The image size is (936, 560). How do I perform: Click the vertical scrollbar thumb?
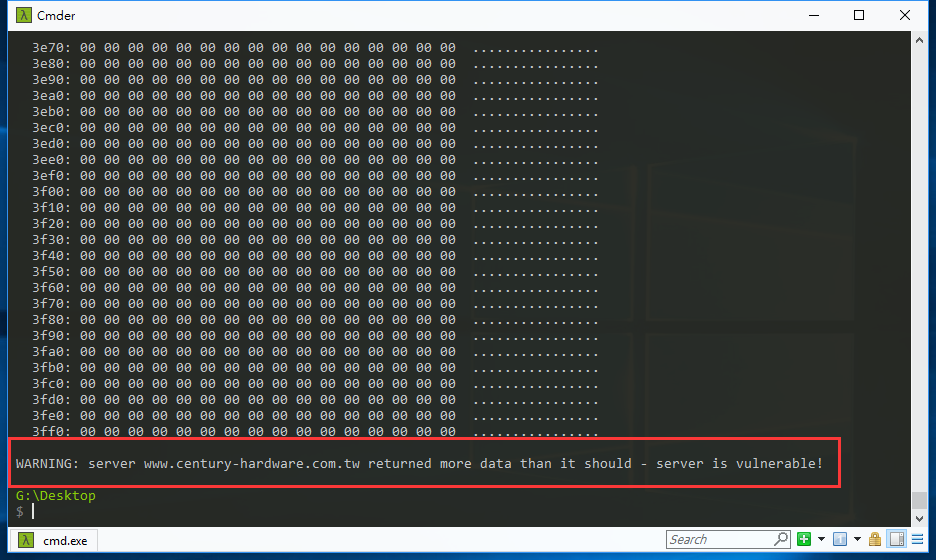919,499
